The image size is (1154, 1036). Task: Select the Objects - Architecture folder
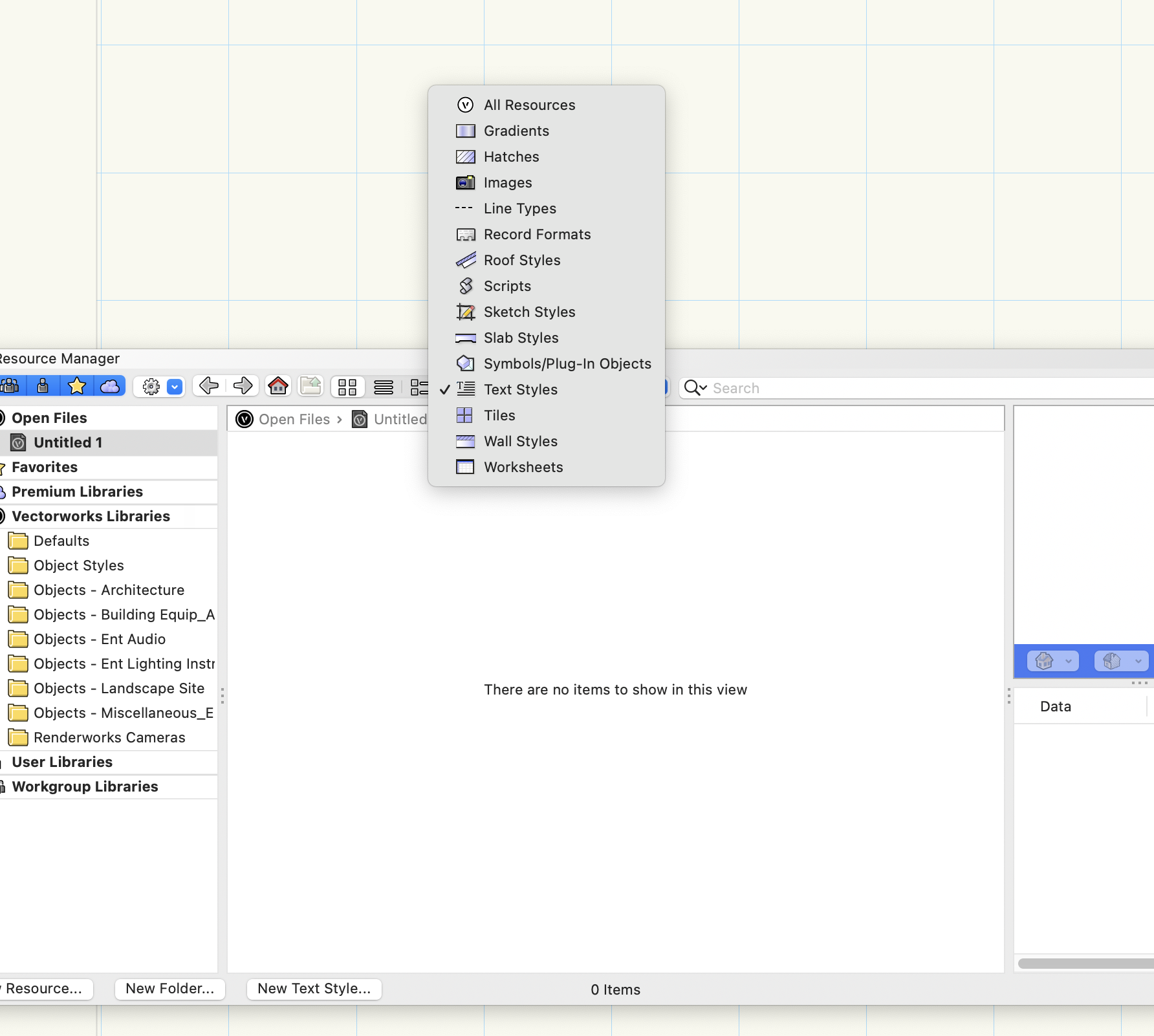pyautogui.click(x=108, y=590)
